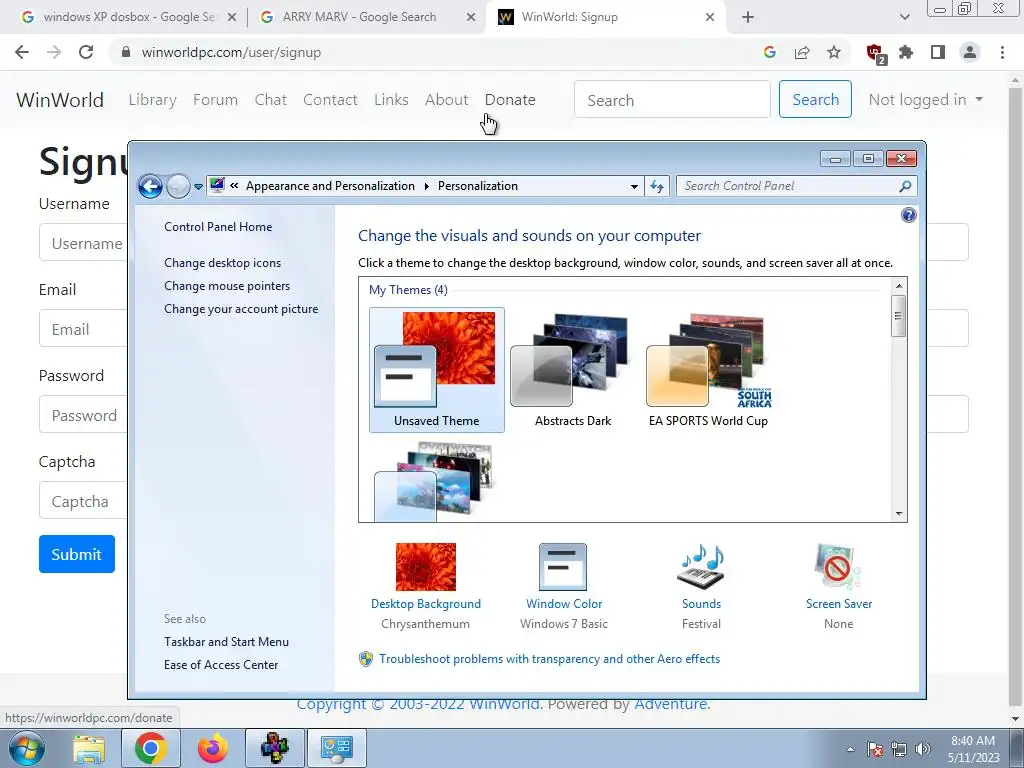Image resolution: width=1024 pixels, height=768 pixels.
Task: Click the Chrome address bar URL
Action: [231, 52]
